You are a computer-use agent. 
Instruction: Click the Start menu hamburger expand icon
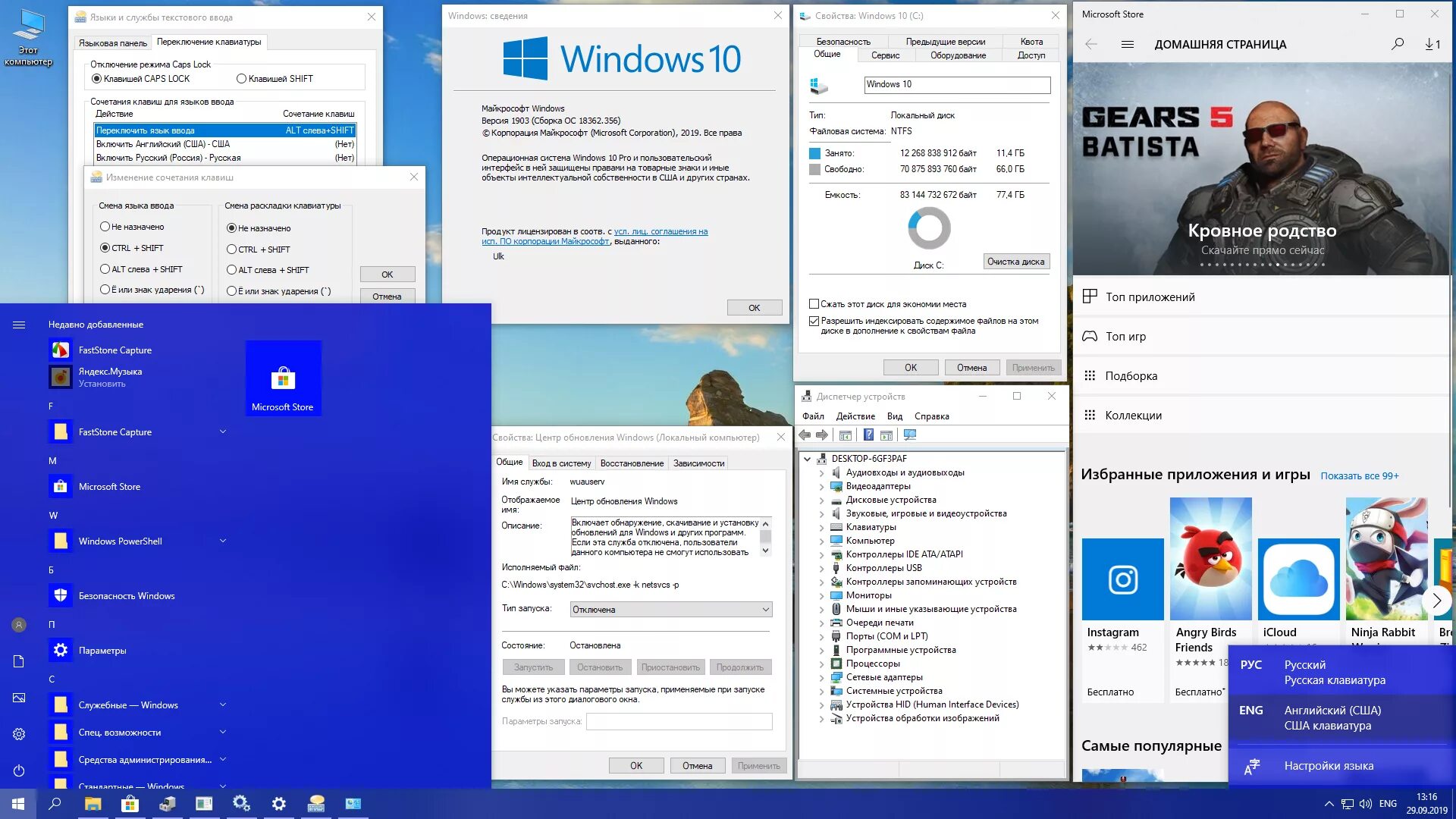pos(19,325)
